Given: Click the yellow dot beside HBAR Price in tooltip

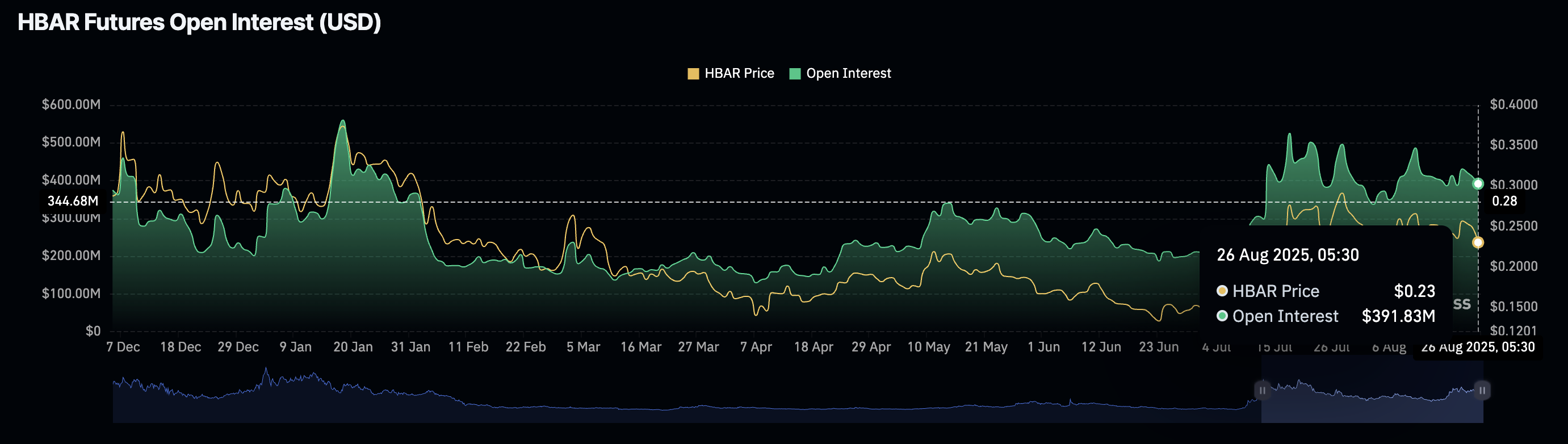Looking at the screenshot, I should pyautogui.click(x=1221, y=291).
